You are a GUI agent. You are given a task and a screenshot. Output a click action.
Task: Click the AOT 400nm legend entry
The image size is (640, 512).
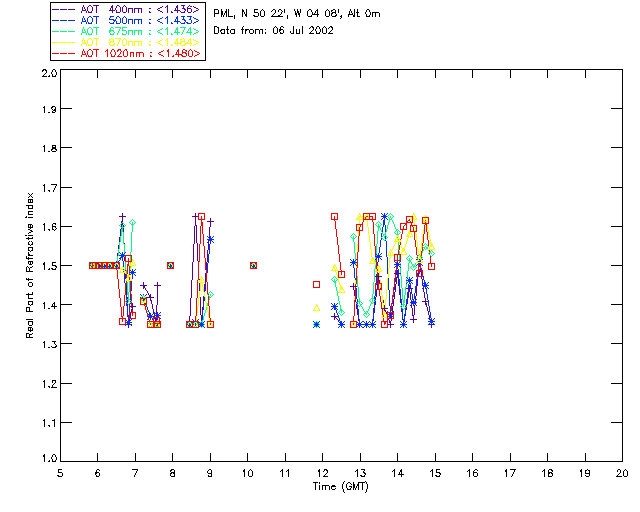tap(126, 9)
